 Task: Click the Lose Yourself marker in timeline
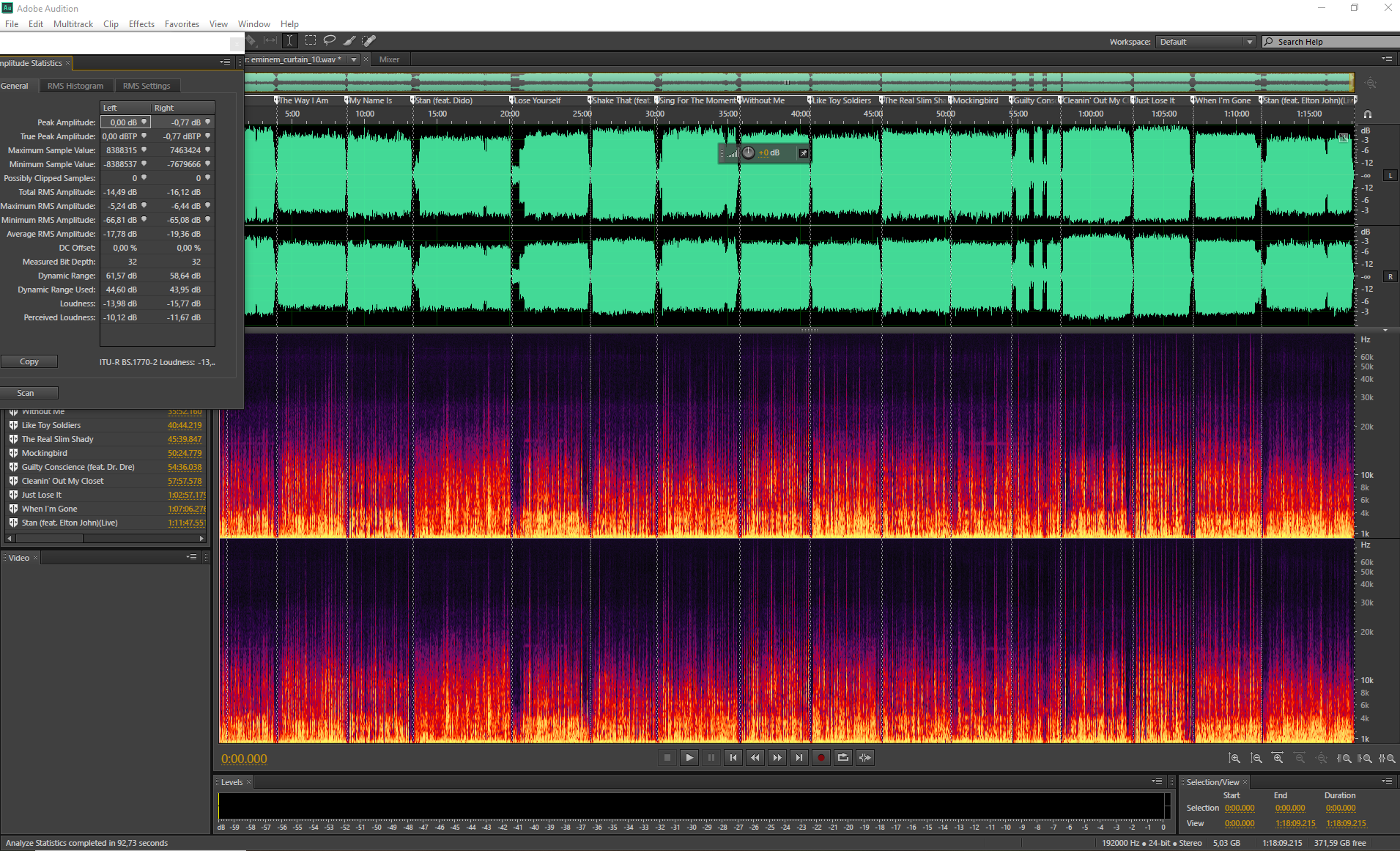(x=536, y=100)
